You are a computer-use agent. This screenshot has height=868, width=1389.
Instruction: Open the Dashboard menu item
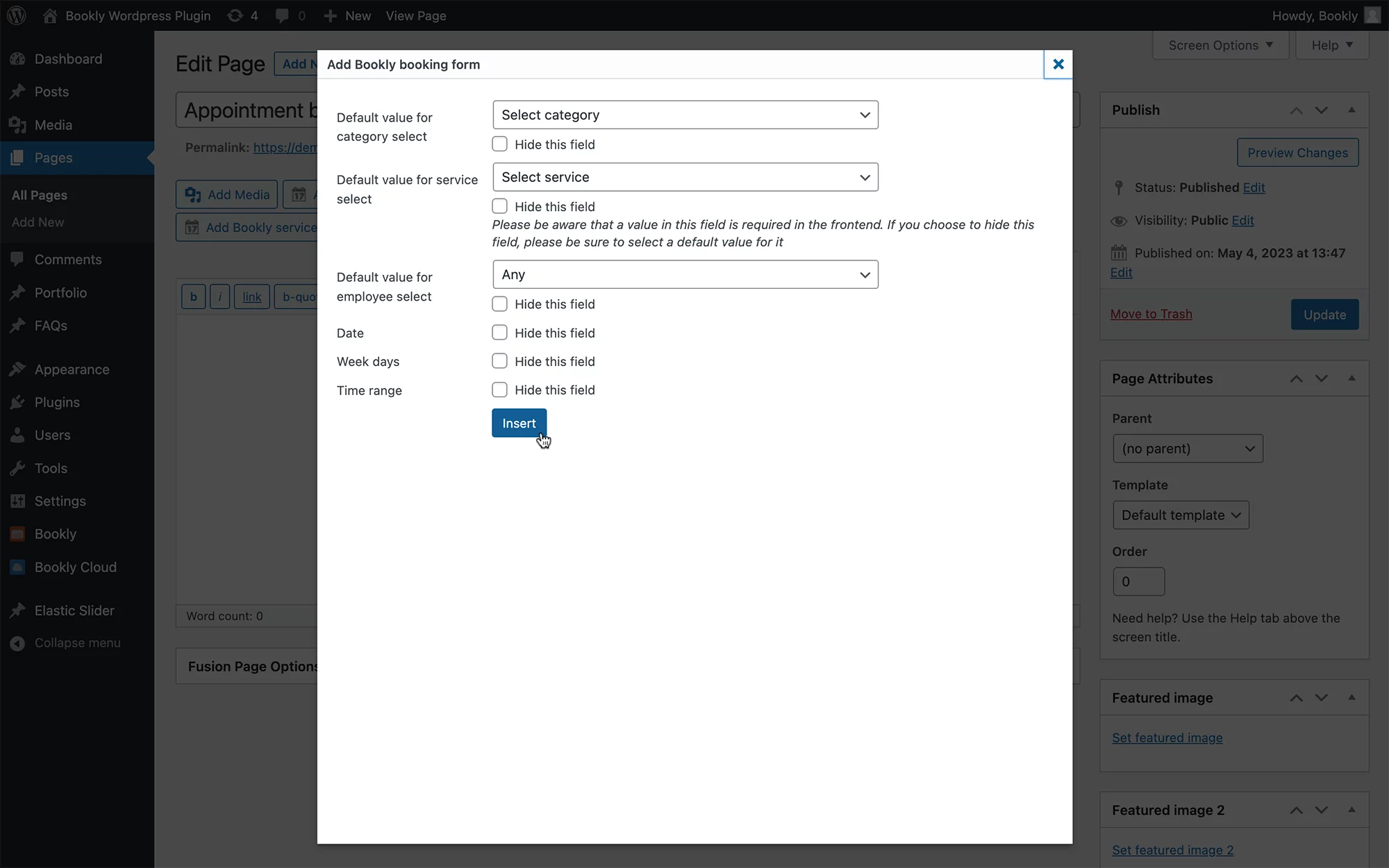coord(77,59)
